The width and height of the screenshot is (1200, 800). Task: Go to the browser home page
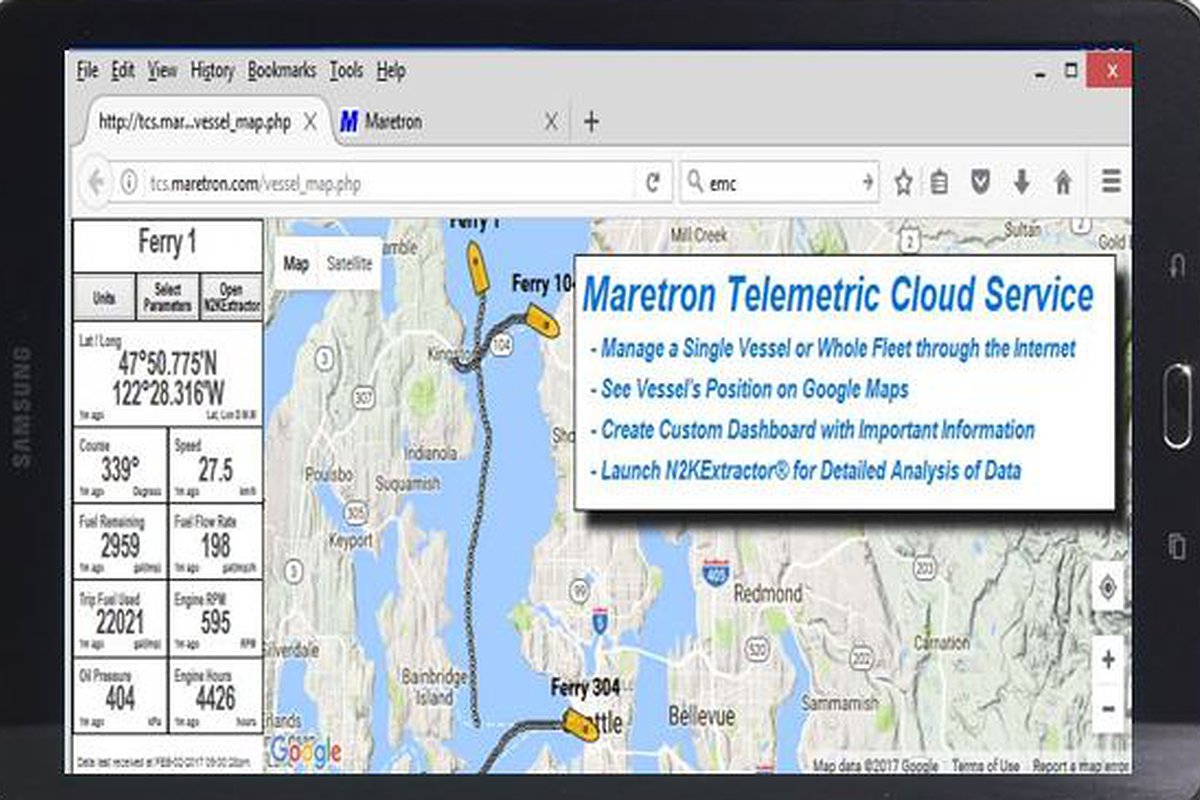1063,182
